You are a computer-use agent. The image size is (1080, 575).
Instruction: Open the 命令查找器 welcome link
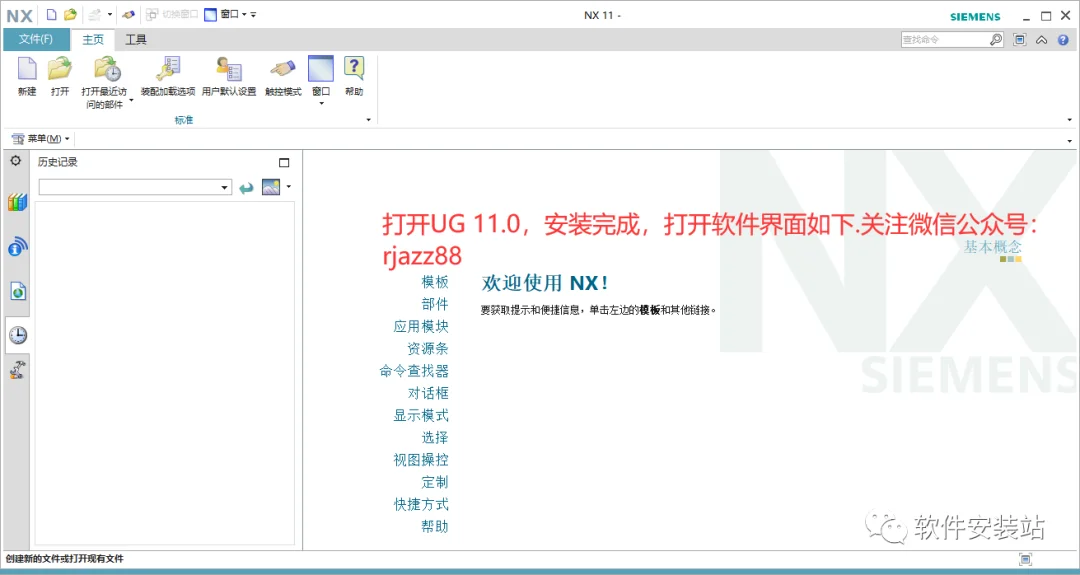point(414,370)
